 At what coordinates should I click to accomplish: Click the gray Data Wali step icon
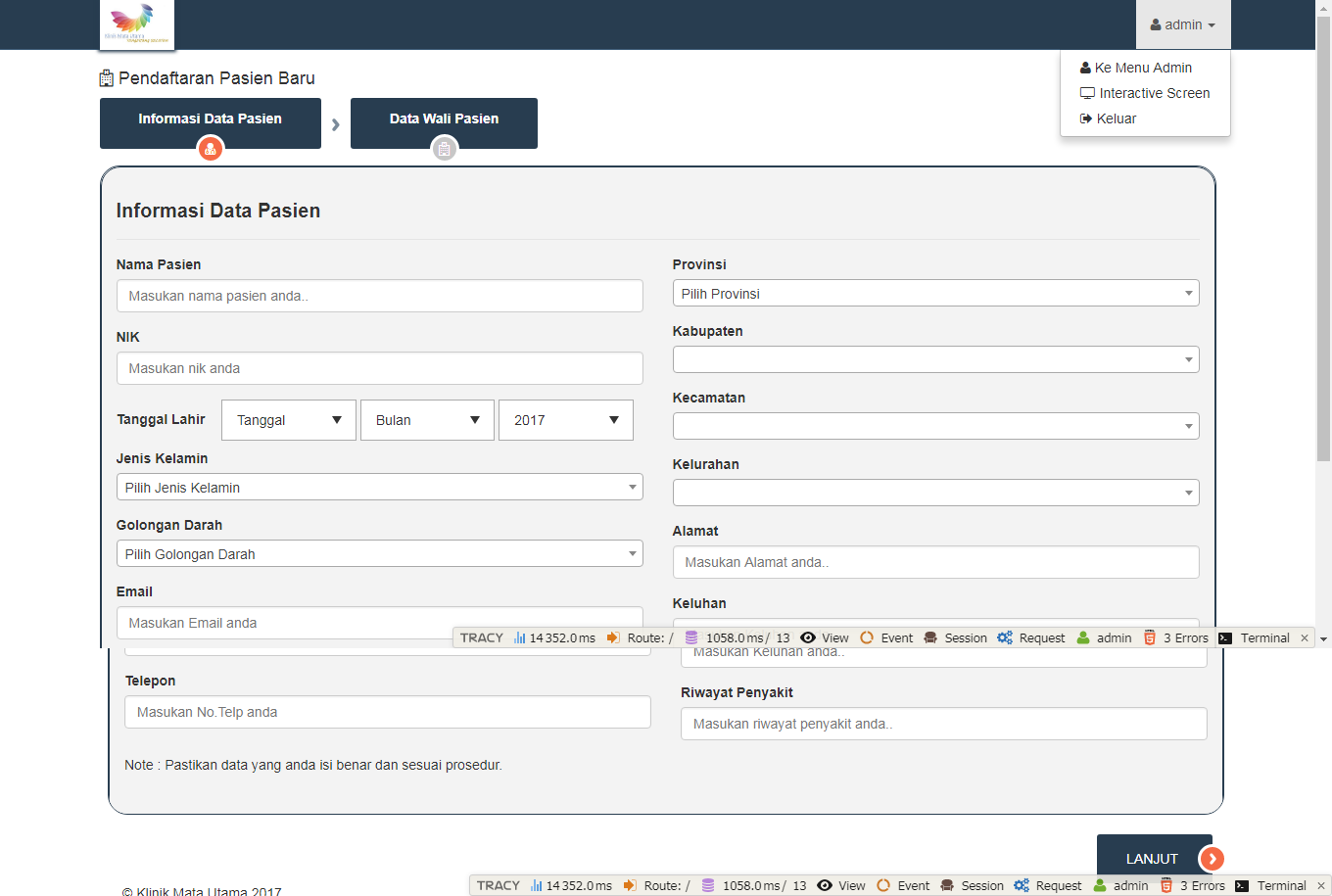[x=445, y=149]
